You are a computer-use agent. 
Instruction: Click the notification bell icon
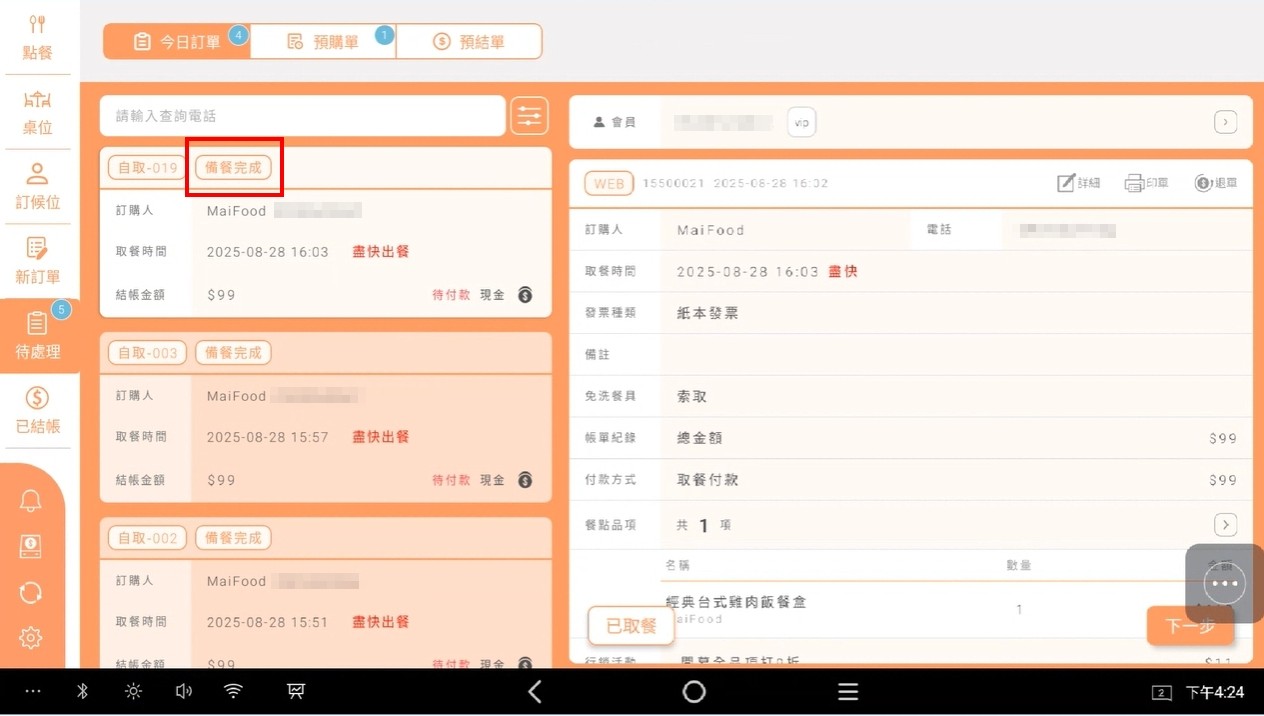pos(31,502)
